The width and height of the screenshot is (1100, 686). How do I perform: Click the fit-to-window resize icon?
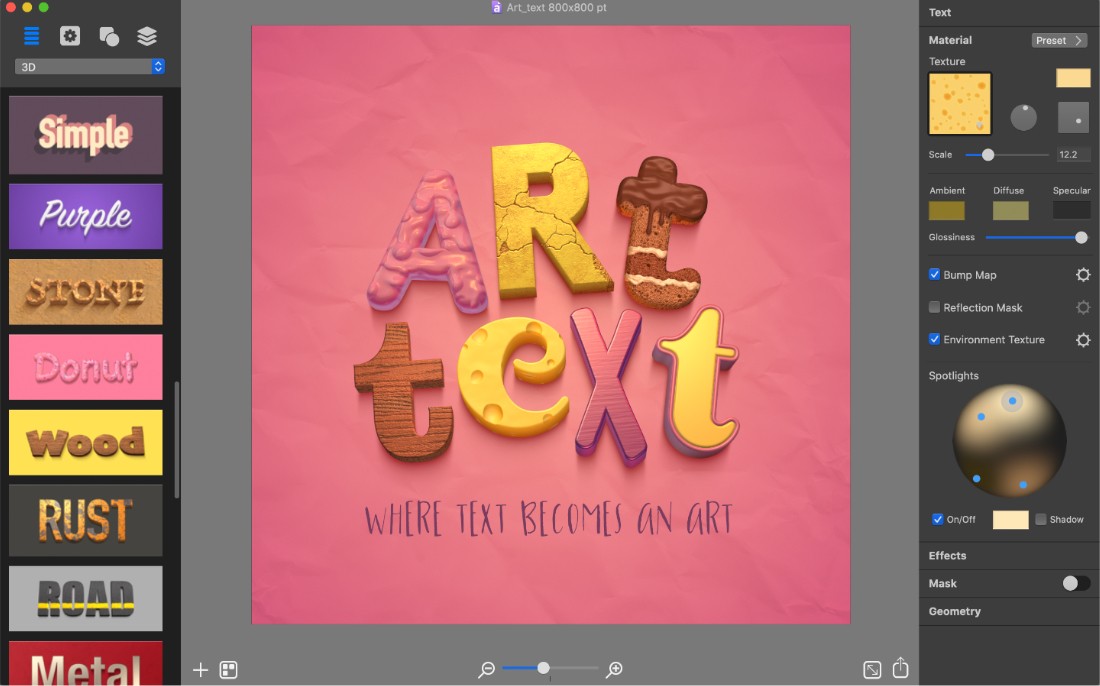(872, 670)
